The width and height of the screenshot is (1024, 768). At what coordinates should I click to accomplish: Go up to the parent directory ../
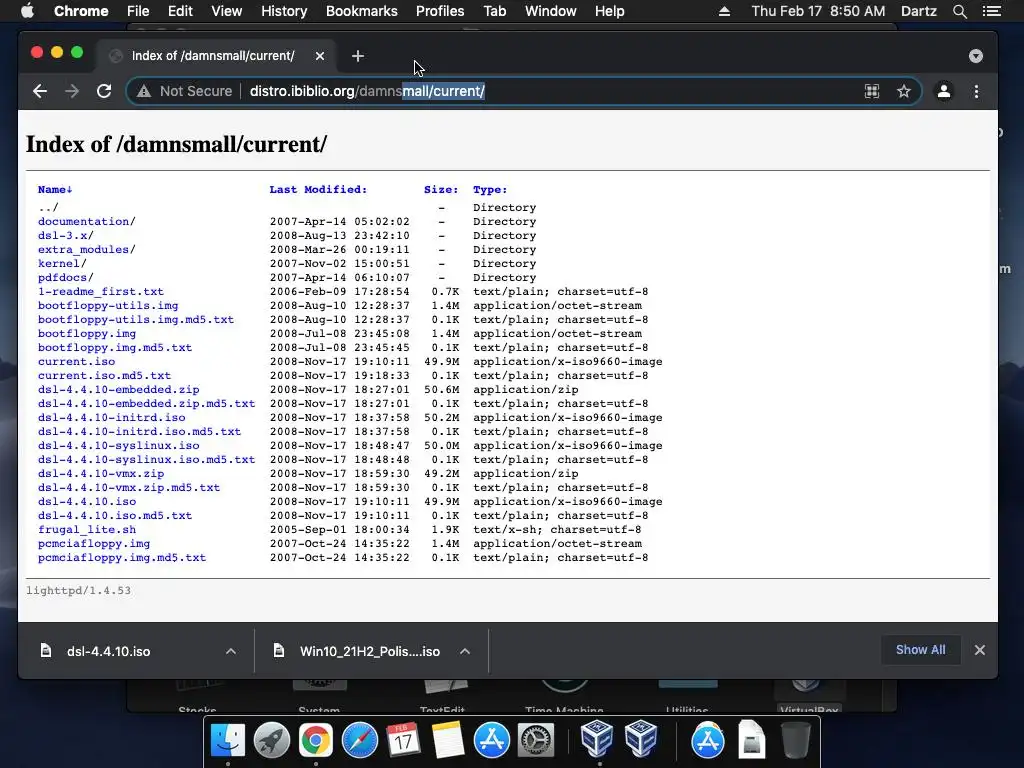click(x=48, y=208)
